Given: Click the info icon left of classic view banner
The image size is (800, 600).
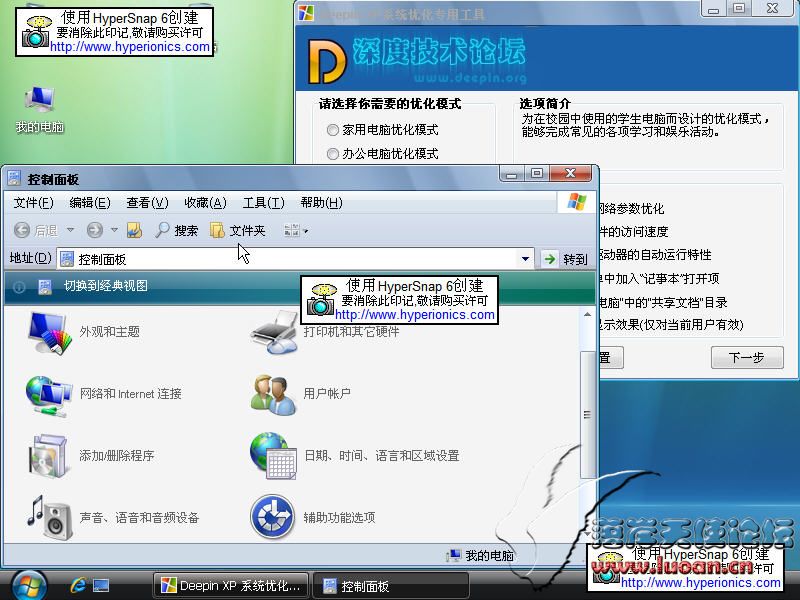Looking at the screenshot, I should point(19,287).
